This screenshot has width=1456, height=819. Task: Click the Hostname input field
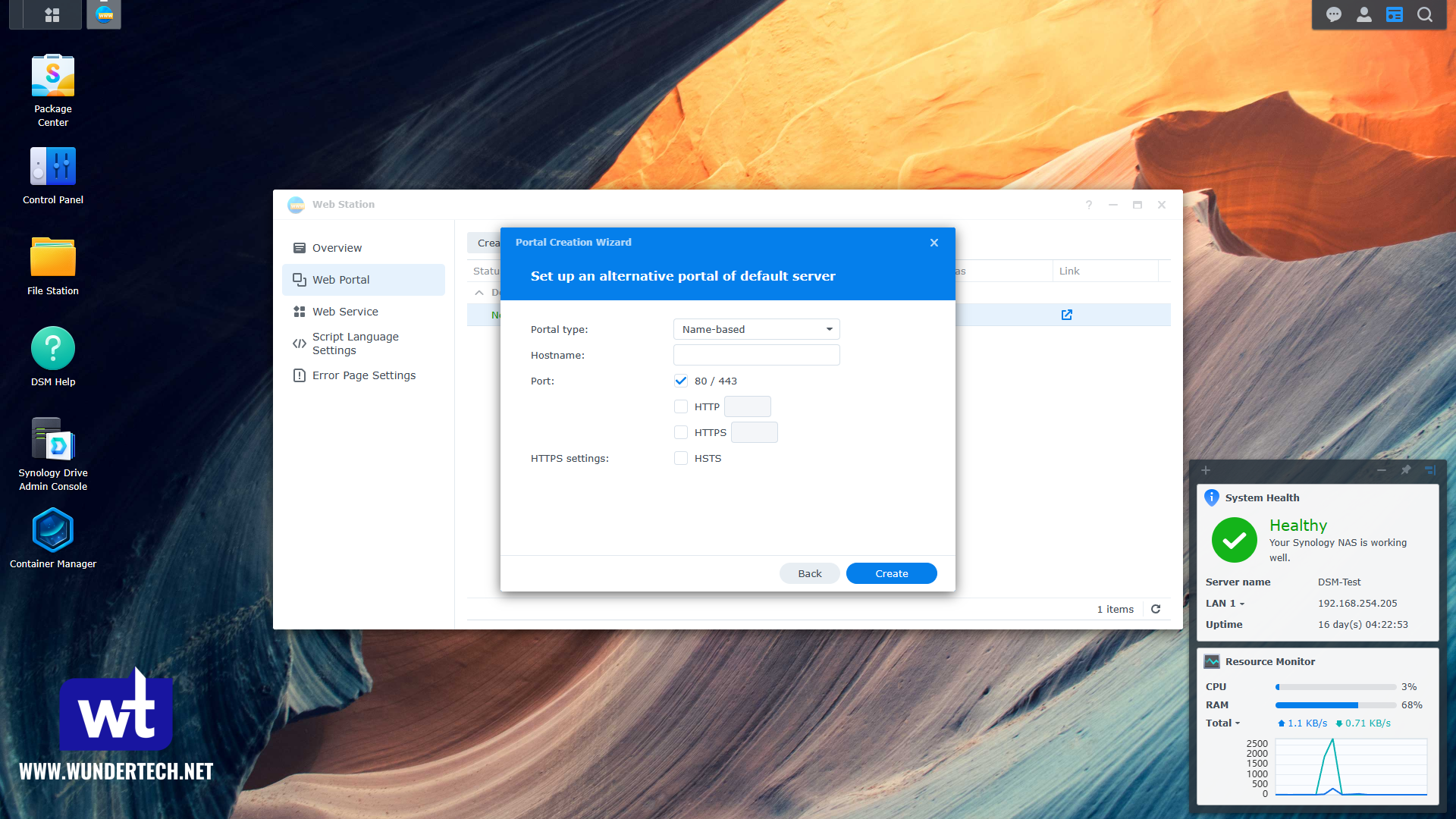(755, 355)
